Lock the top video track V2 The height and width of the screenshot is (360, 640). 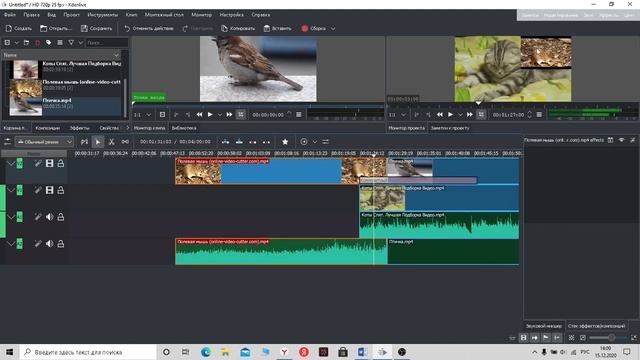60,164
